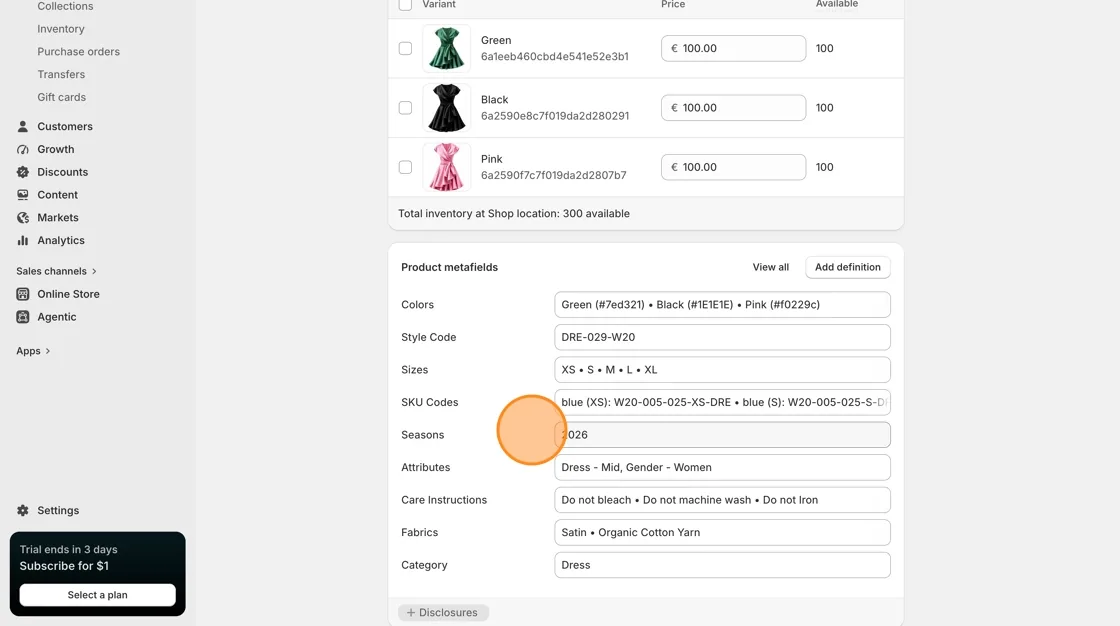The height and width of the screenshot is (626, 1120).
Task: Open Growth via its gauge icon
Action: (x=23, y=149)
